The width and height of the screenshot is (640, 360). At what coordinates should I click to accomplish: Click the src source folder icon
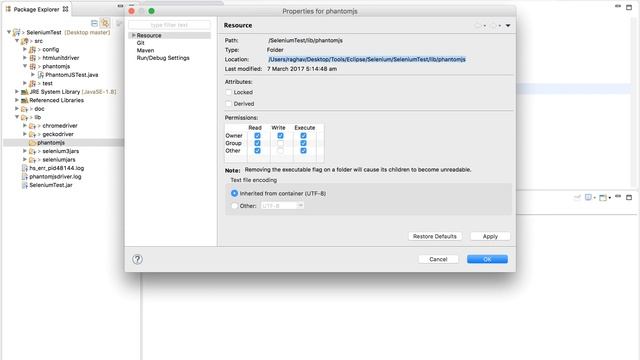[x=24, y=41]
